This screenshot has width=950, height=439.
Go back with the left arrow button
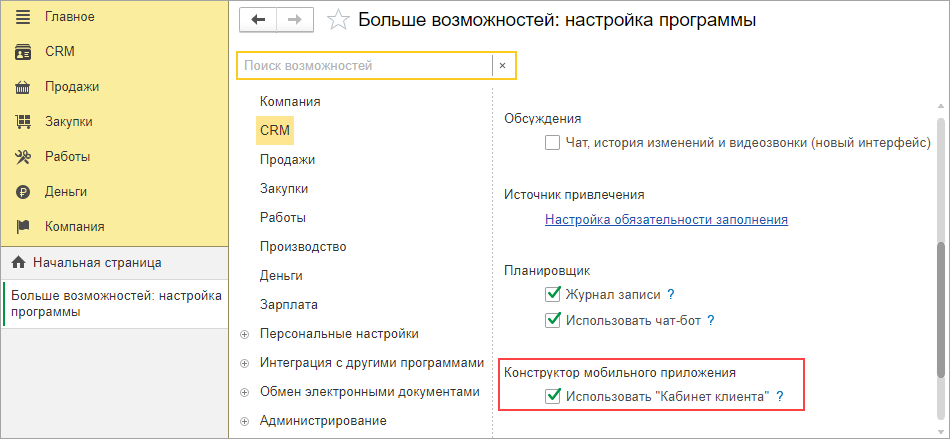click(259, 19)
